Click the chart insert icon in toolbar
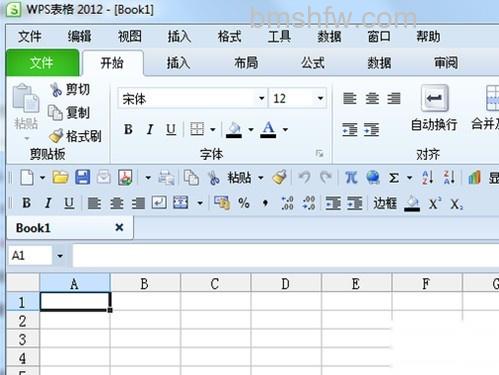Screen dimensions: 499x375 coord(474,178)
